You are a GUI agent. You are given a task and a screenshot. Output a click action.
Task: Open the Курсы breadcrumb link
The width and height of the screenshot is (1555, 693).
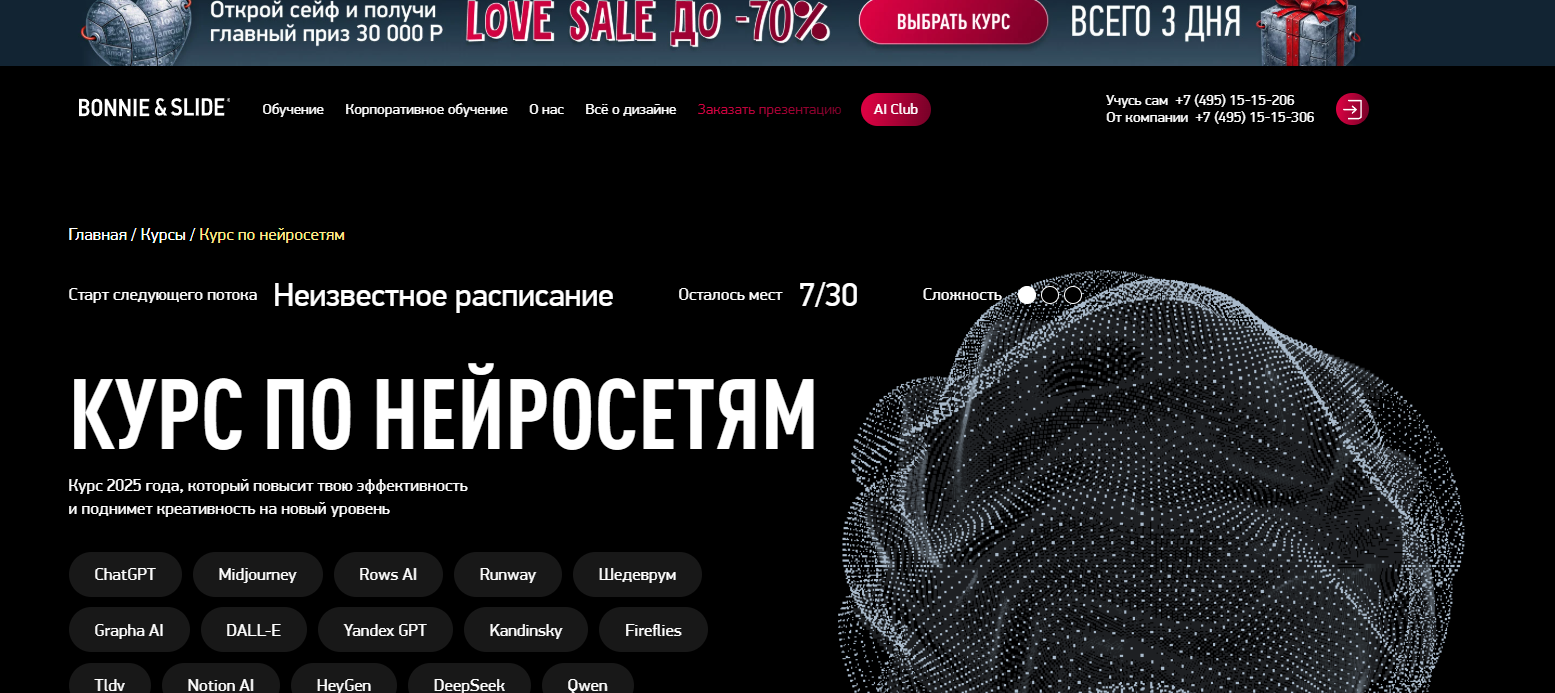click(x=163, y=235)
